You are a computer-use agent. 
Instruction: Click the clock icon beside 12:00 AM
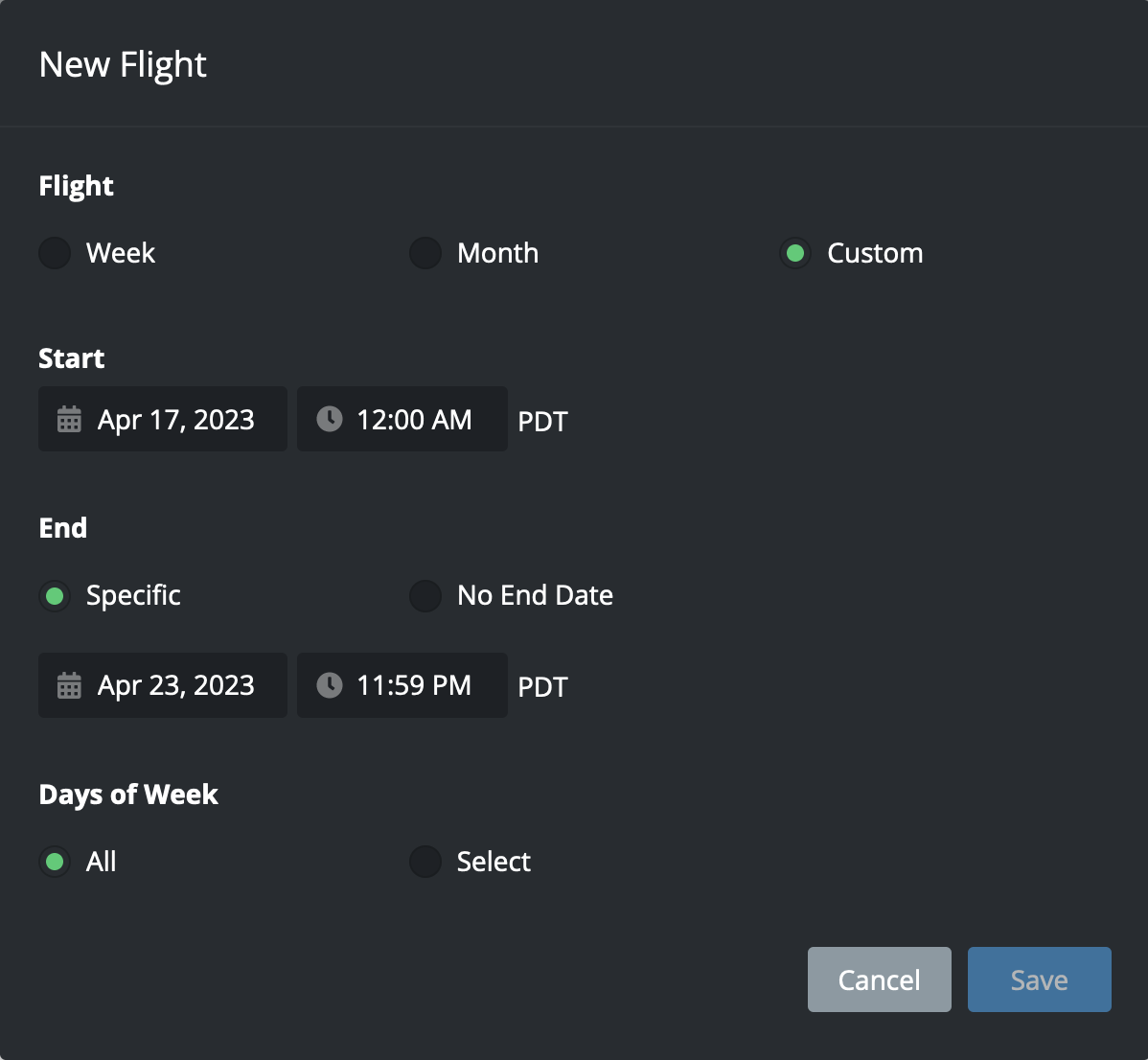coord(330,419)
